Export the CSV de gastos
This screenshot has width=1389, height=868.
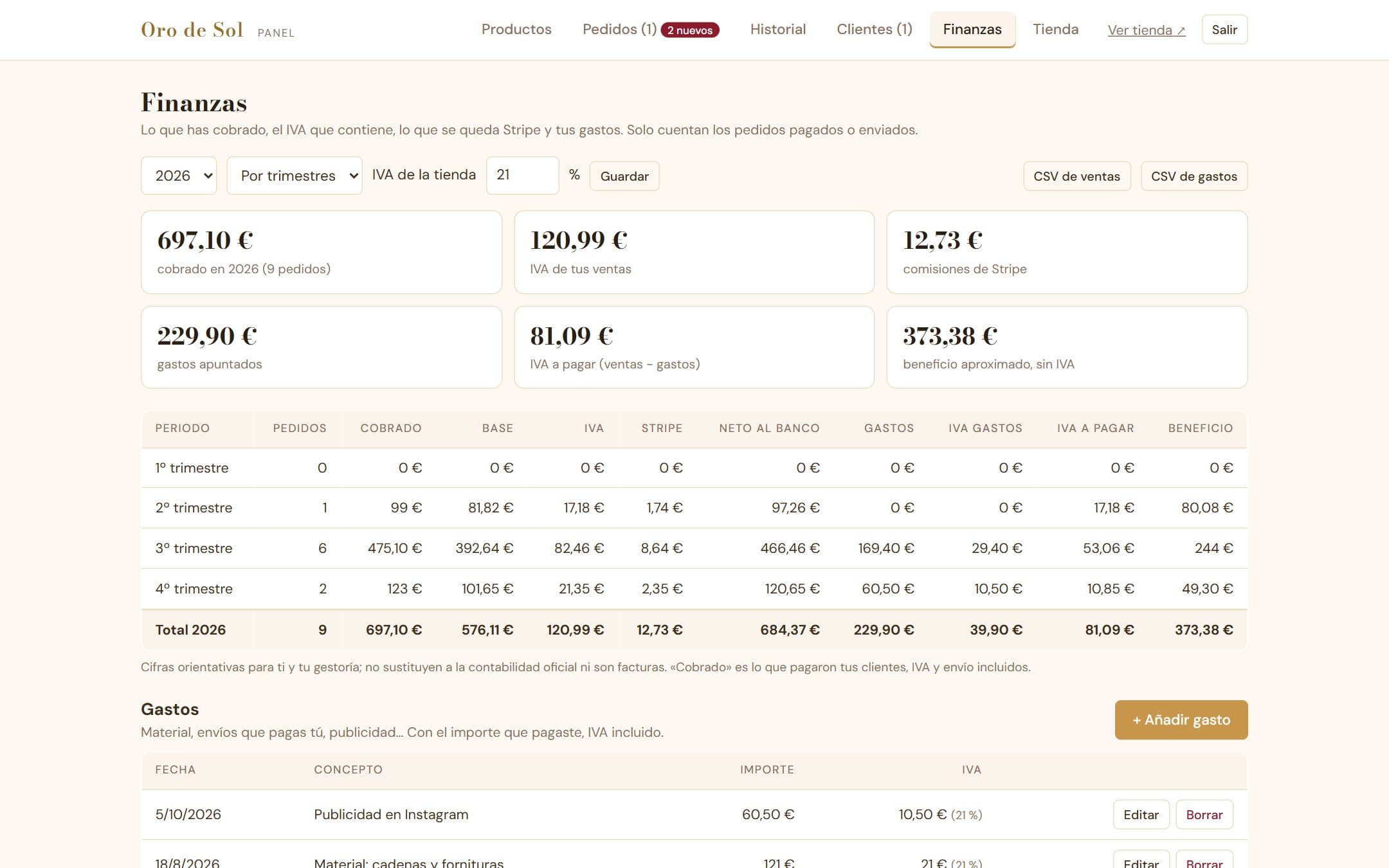tap(1194, 176)
